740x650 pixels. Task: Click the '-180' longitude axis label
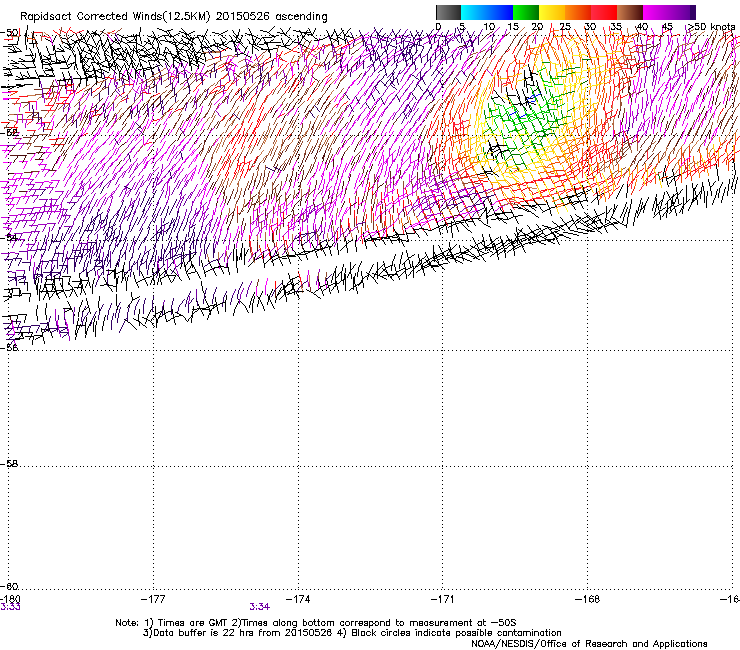(10, 599)
